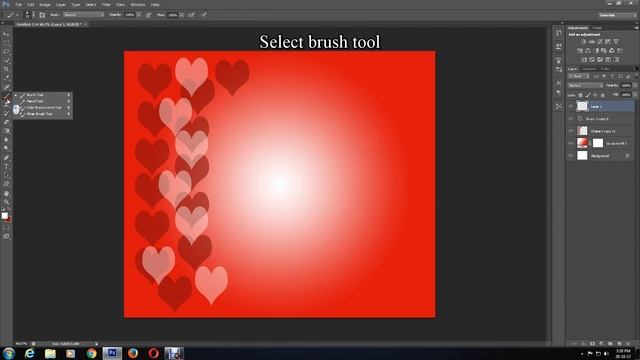
Task: Select the History Brush tool
Action: pyautogui.click(x=6, y=113)
